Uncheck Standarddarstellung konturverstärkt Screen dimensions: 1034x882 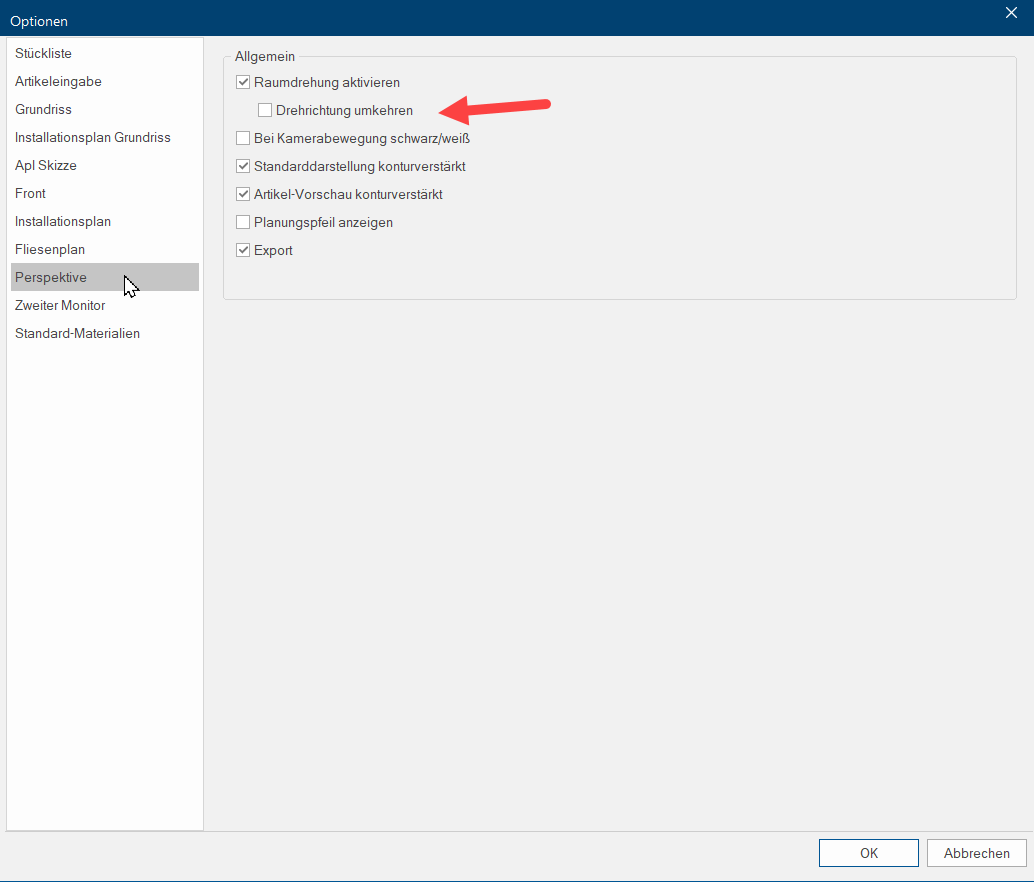pos(243,166)
